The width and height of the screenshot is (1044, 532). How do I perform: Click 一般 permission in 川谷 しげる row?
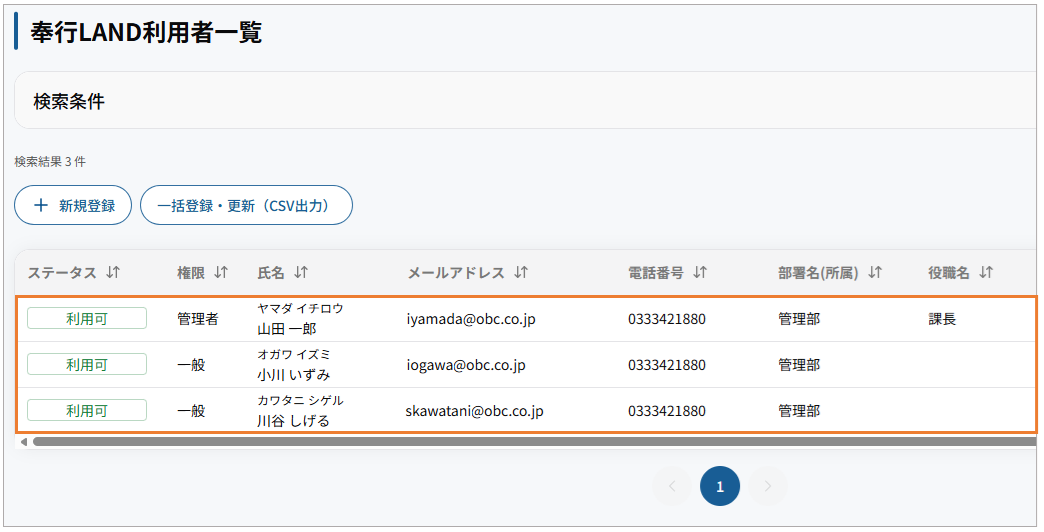pyautogui.click(x=191, y=411)
